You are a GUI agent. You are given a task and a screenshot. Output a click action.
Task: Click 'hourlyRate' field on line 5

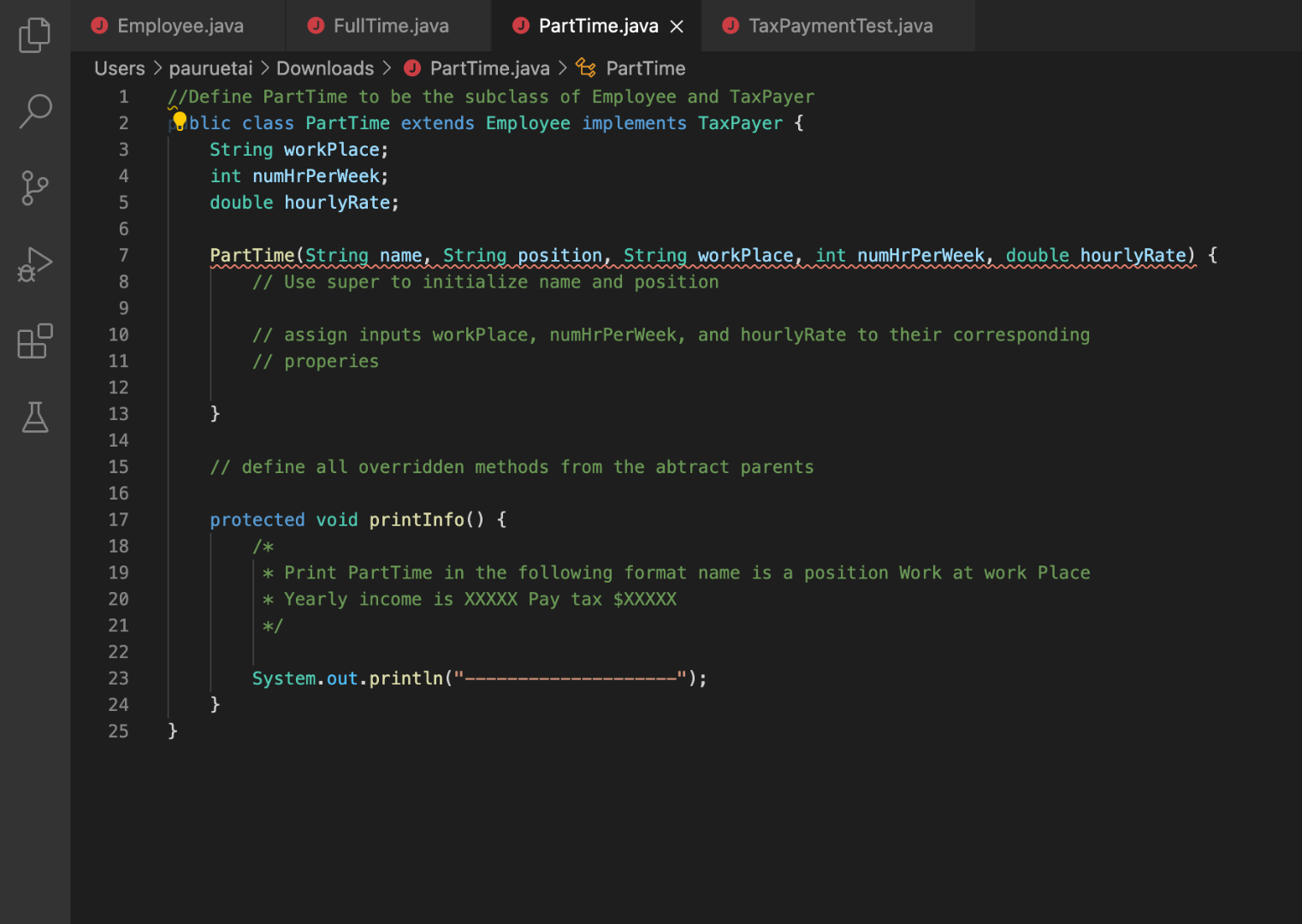[337, 203]
